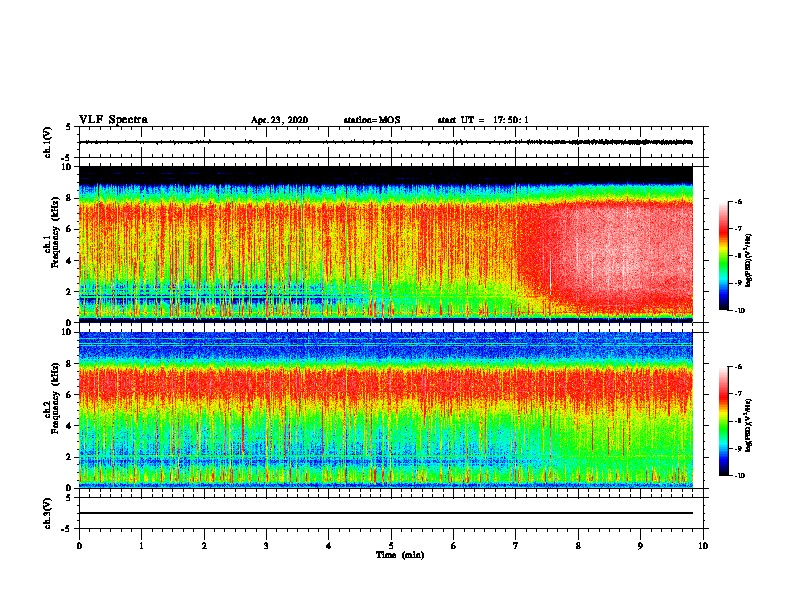Click time-axis tick label '9'
Image resolution: width=792 pixels, height=612 pixels.
pos(640,546)
